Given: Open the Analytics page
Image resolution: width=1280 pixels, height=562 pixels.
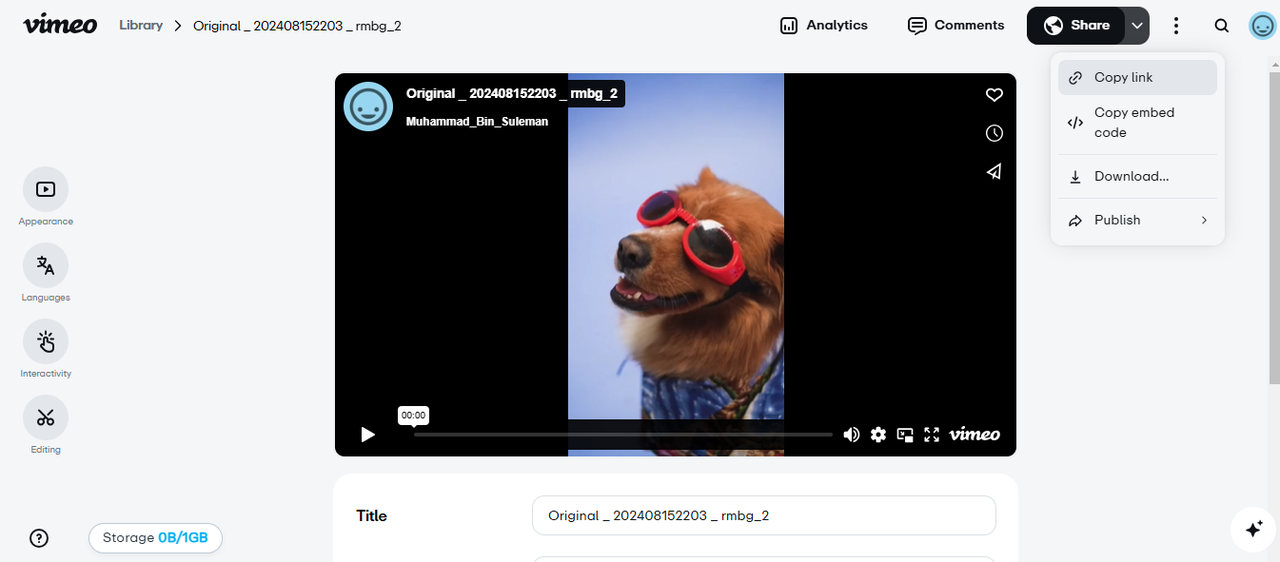Looking at the screenshot, I should (824, 26).
